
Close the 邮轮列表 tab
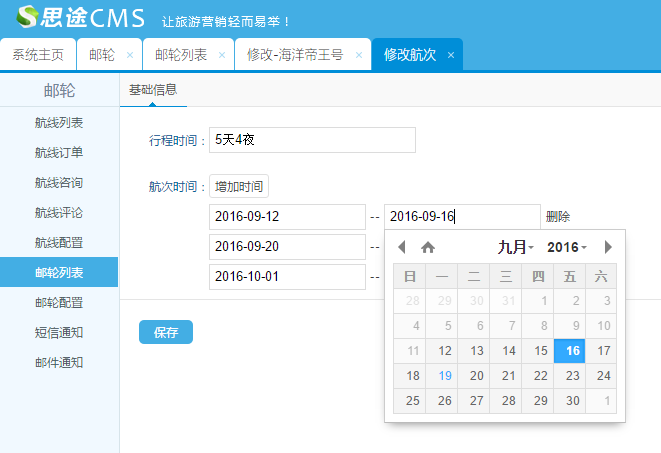click(x=222, y=55)
